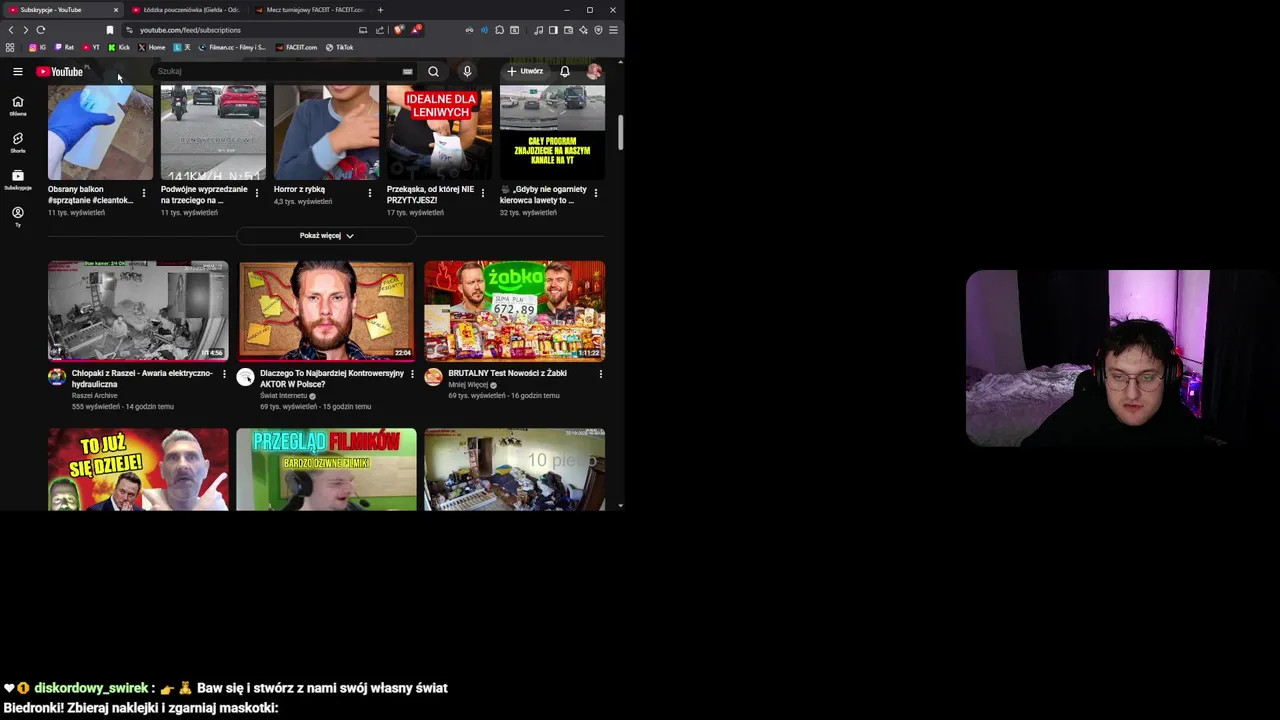Screen dimensions: 1280x720
Task: Open the Filman.cc bookmark
Action: [x=233, y=47]
